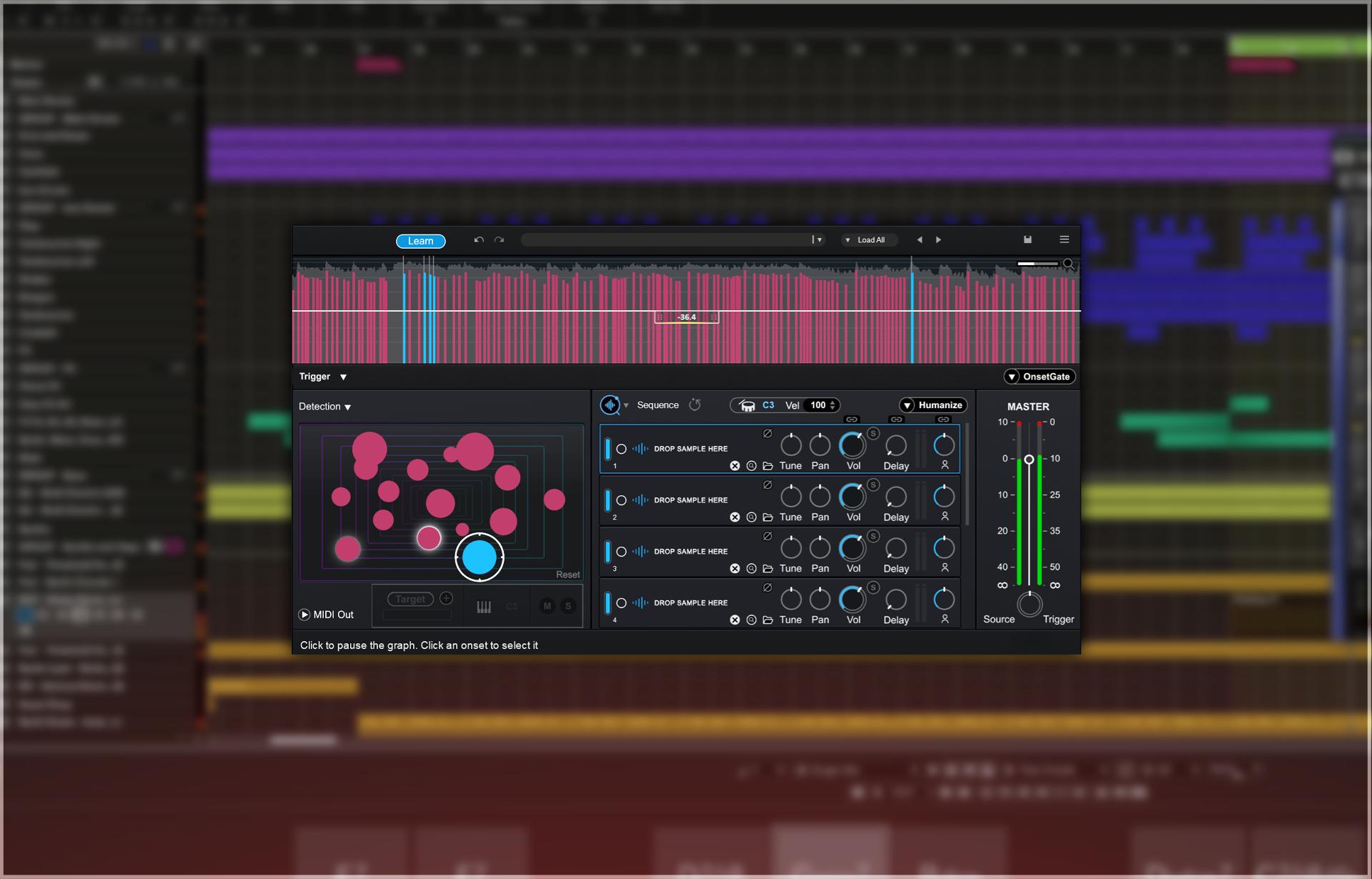Clear sample slot 1 with the X icon
Viewport: 1372px width, 879px height.
coord(735,466)
